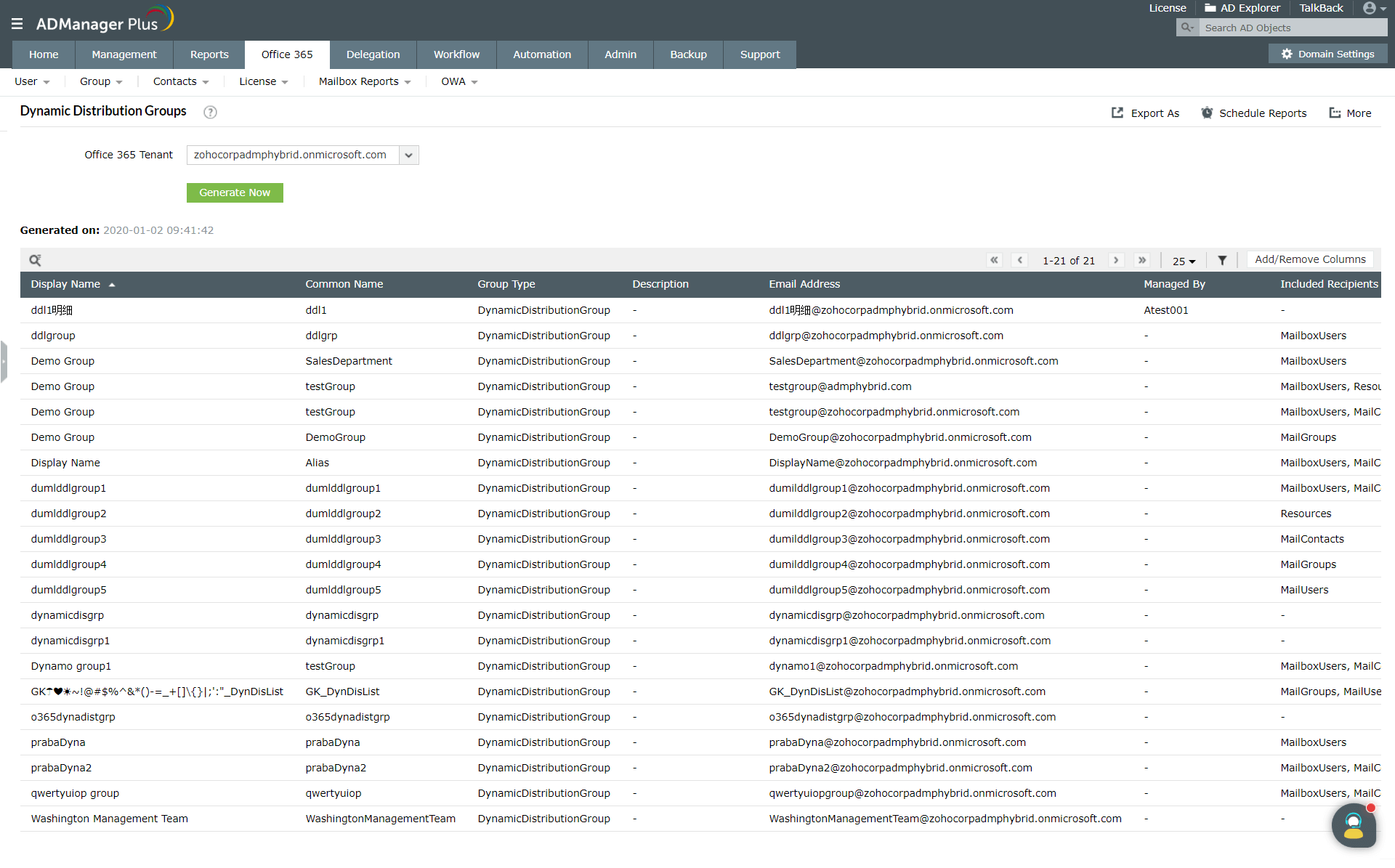Switch to the Delegation tab

click(373, 54)
